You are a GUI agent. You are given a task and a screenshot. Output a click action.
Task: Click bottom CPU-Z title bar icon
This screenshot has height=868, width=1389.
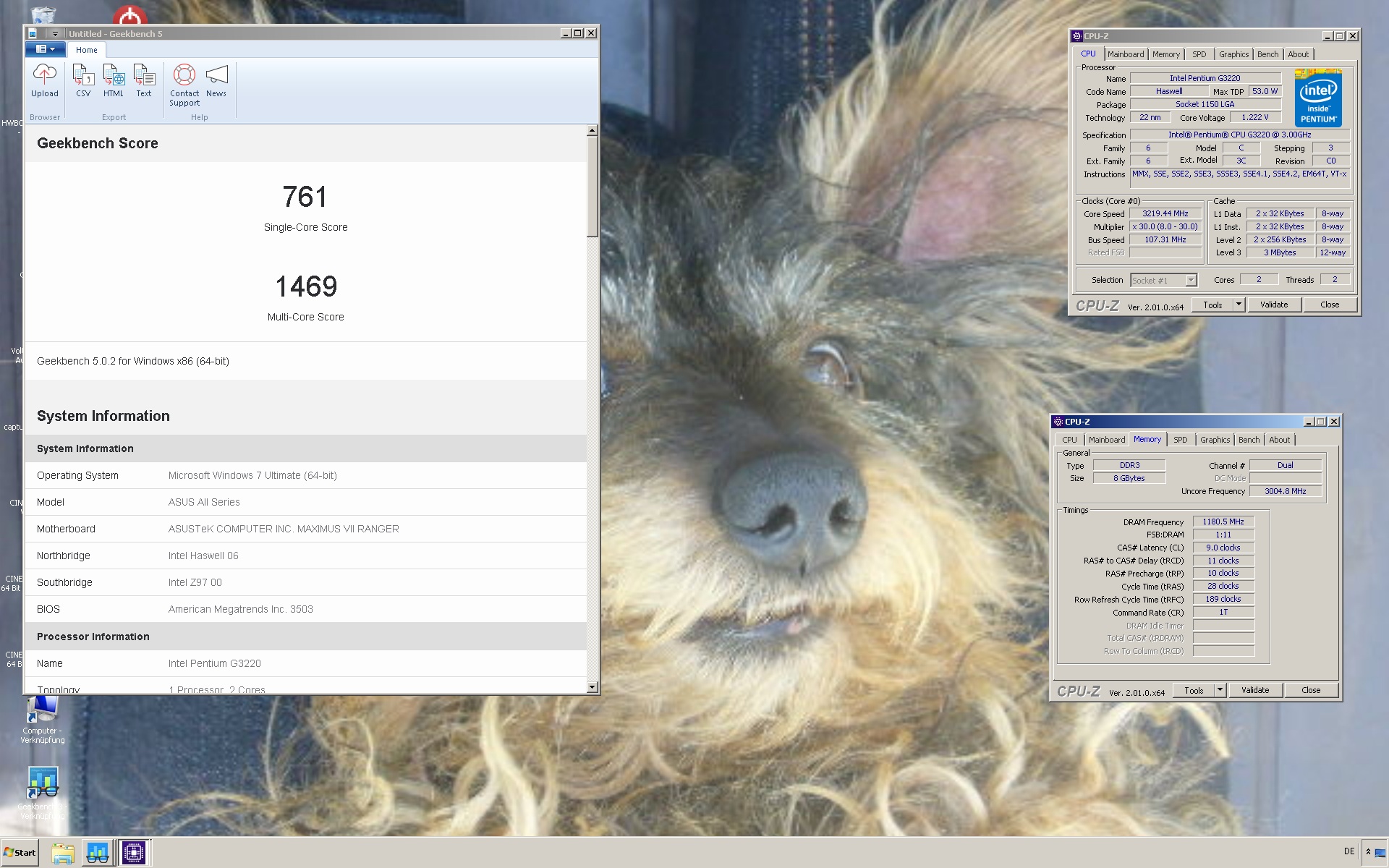pyautogui.click(x=1058, y=421)
